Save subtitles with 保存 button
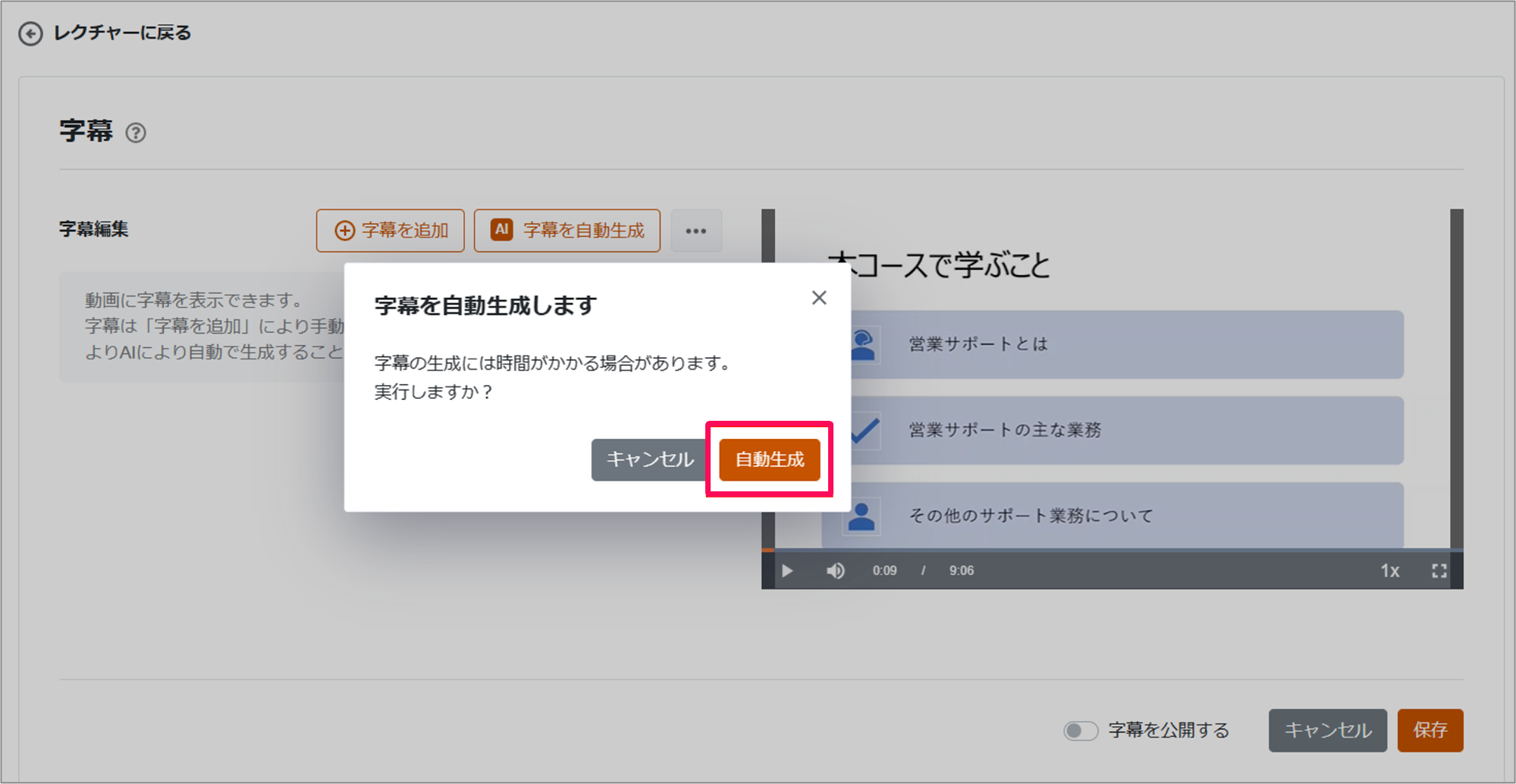 pos(1430,731)
